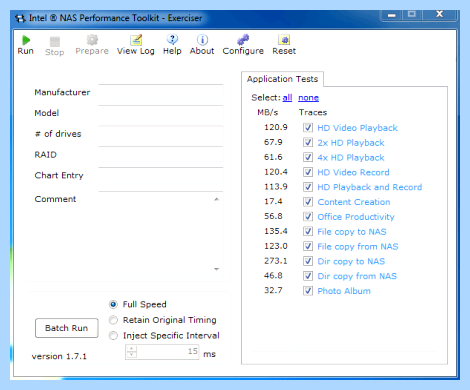Click the 32.7 MB/s value
The height and width of the screenshot is (390, 470).
(x=273, y=290)
